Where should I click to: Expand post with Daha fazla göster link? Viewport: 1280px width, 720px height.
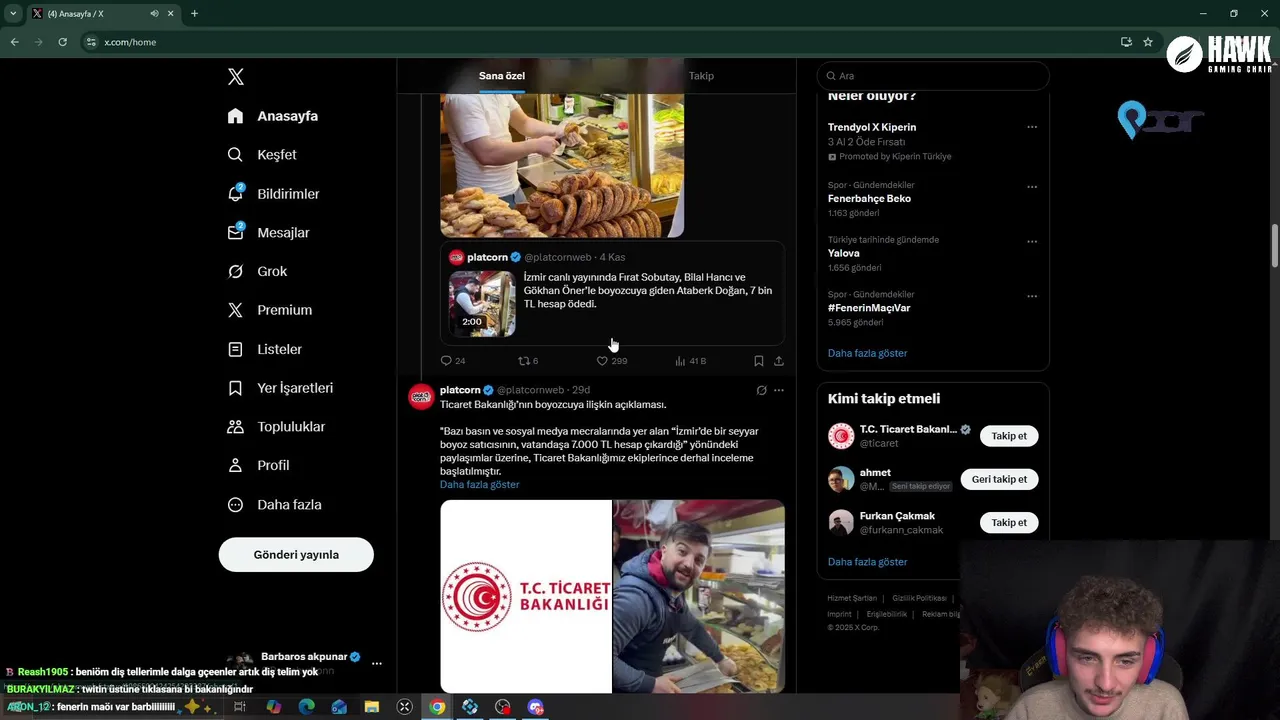tap(479, 485)
